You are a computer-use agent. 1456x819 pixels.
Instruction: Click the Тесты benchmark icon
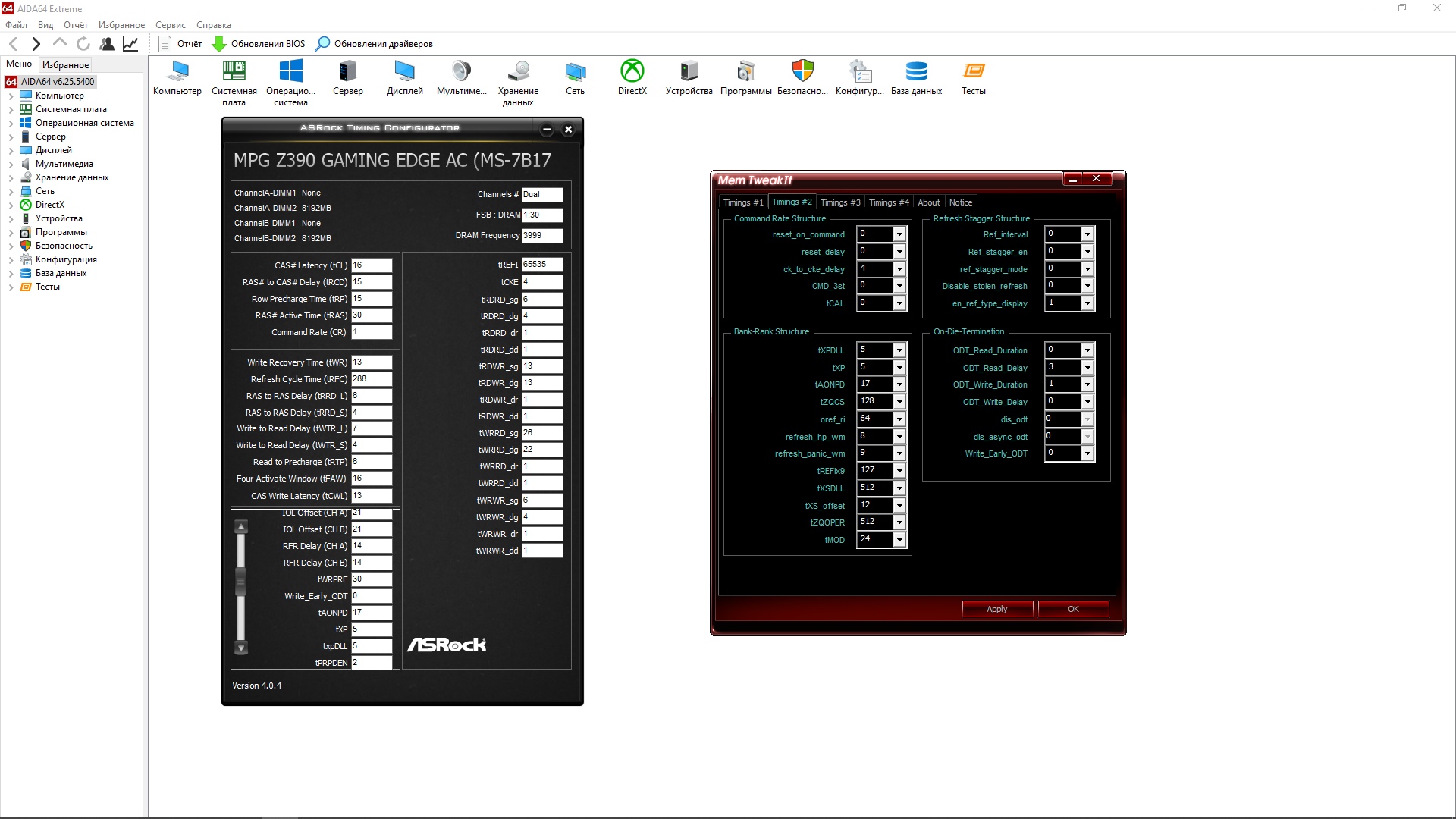point(973,71)
